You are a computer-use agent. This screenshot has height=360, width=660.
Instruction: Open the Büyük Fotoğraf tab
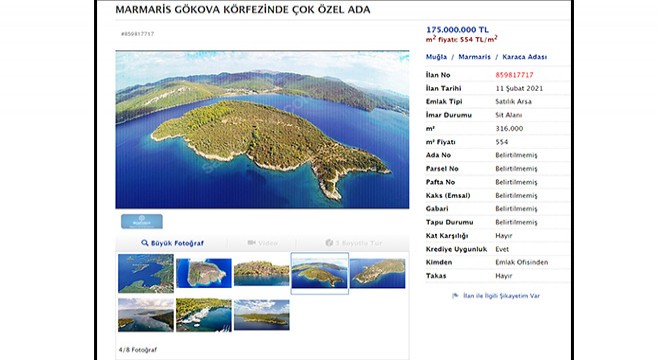click(172, 243)
